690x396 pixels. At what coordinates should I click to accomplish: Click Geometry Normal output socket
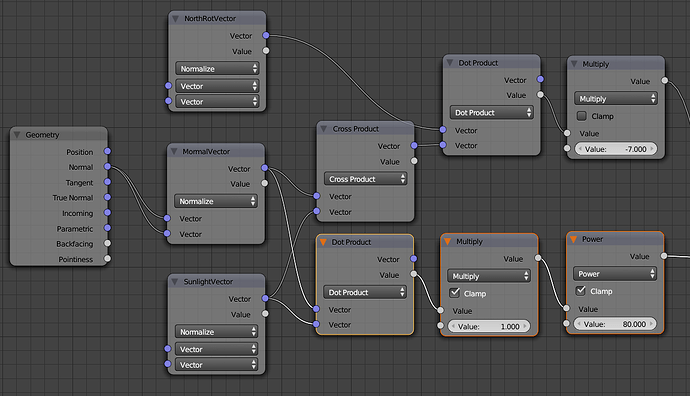tap(107, 166)
